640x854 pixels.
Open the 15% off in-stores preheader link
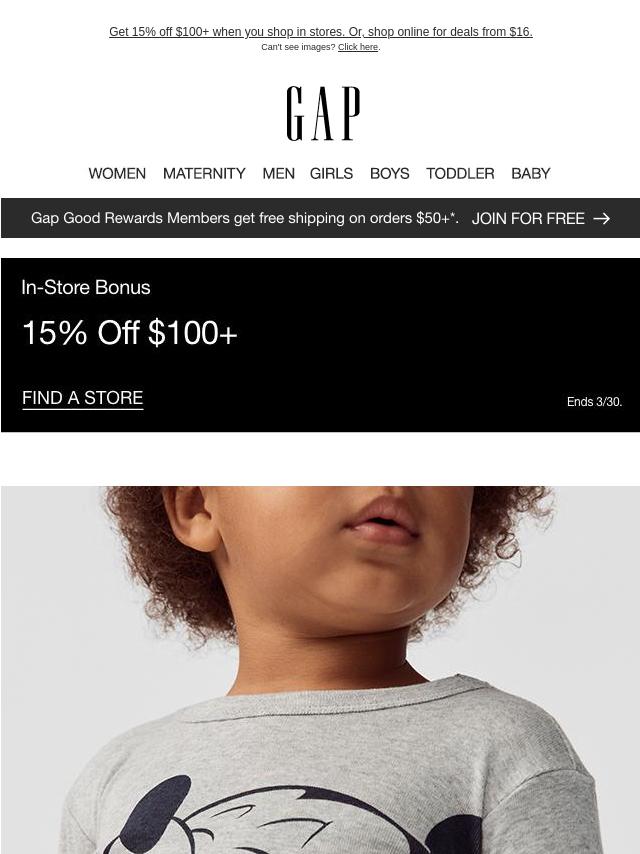click(320, 32)
